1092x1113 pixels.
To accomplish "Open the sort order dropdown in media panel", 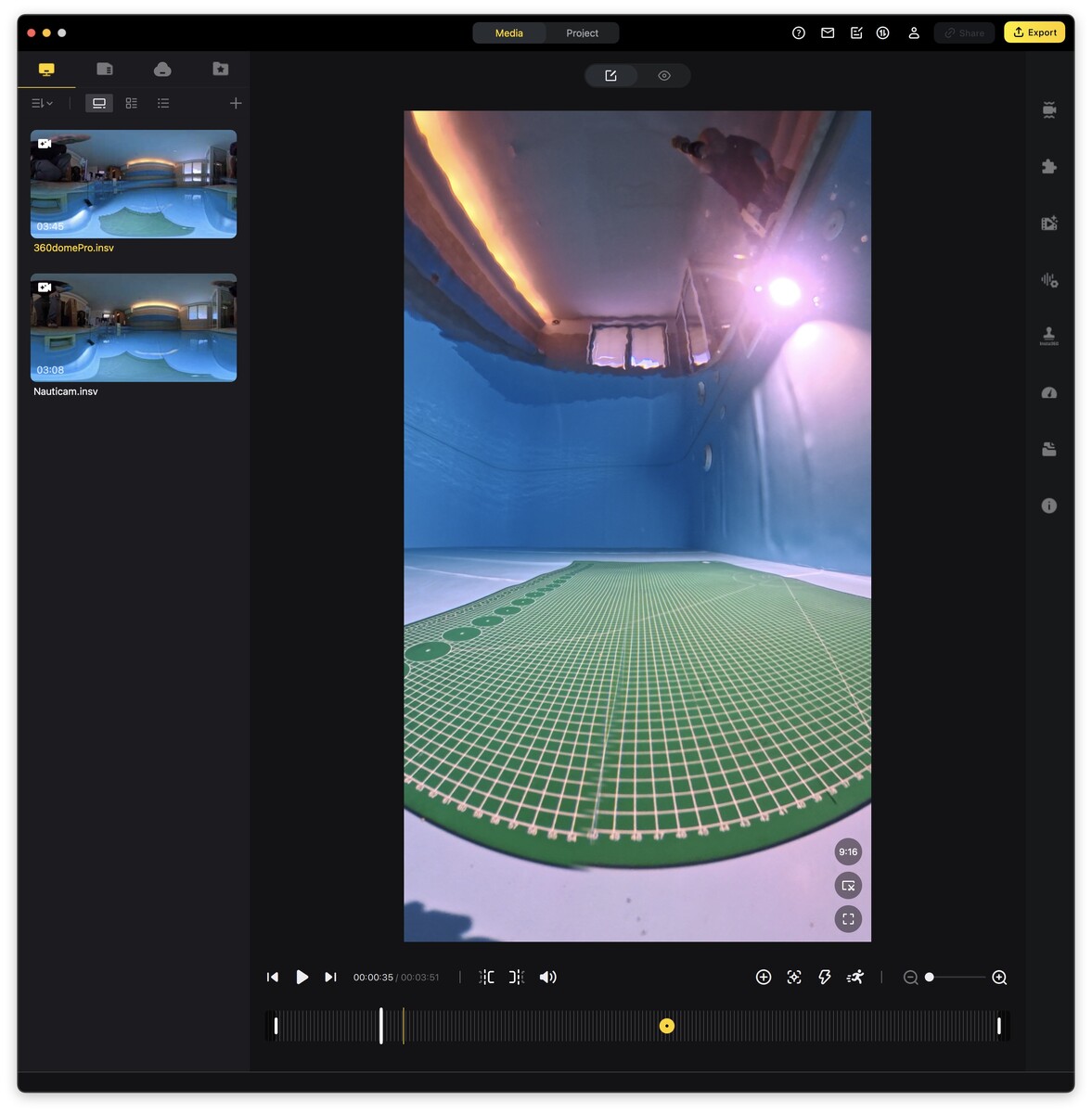I will coord(41,103).
